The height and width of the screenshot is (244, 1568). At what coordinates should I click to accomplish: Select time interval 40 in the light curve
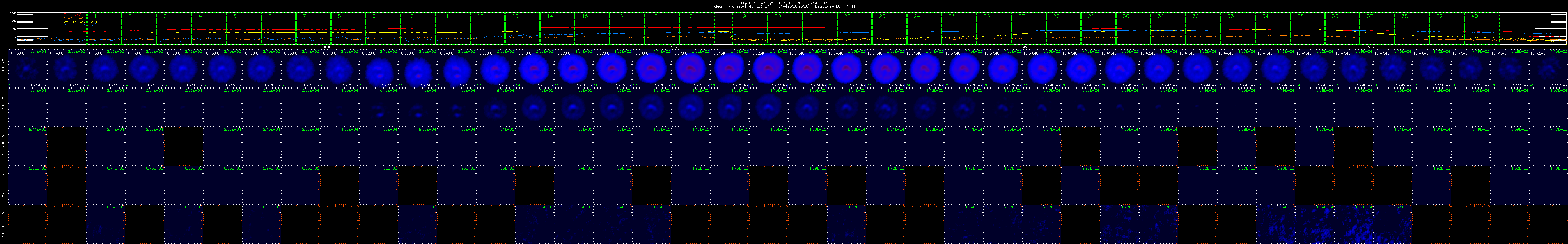coord(1482,28)
